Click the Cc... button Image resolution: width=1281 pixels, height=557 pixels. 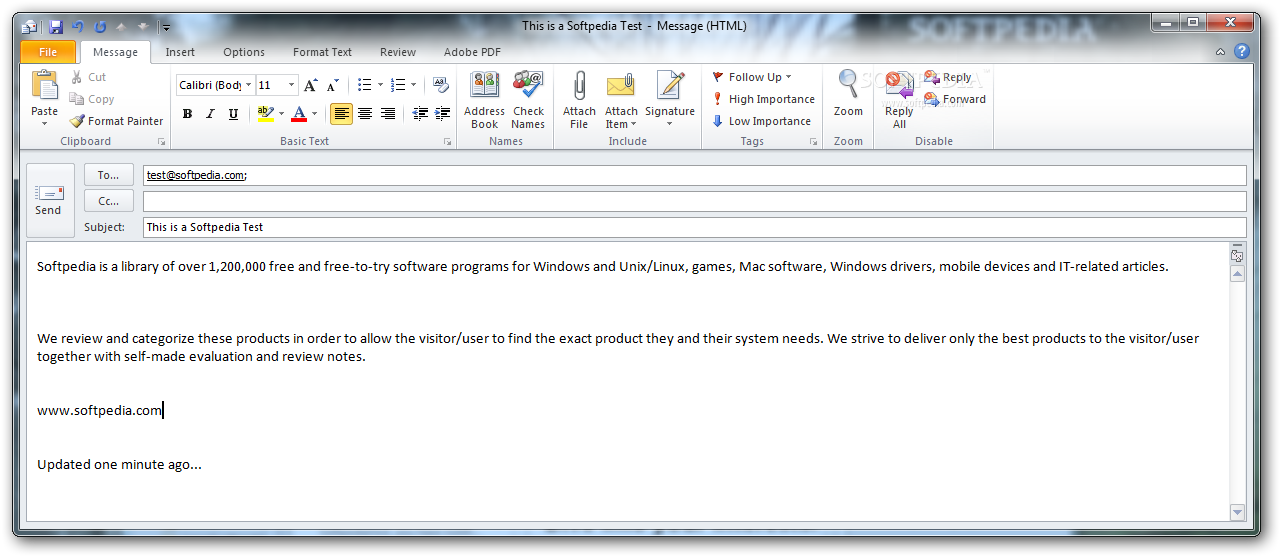pyautogui.click(x=108, y=201)
